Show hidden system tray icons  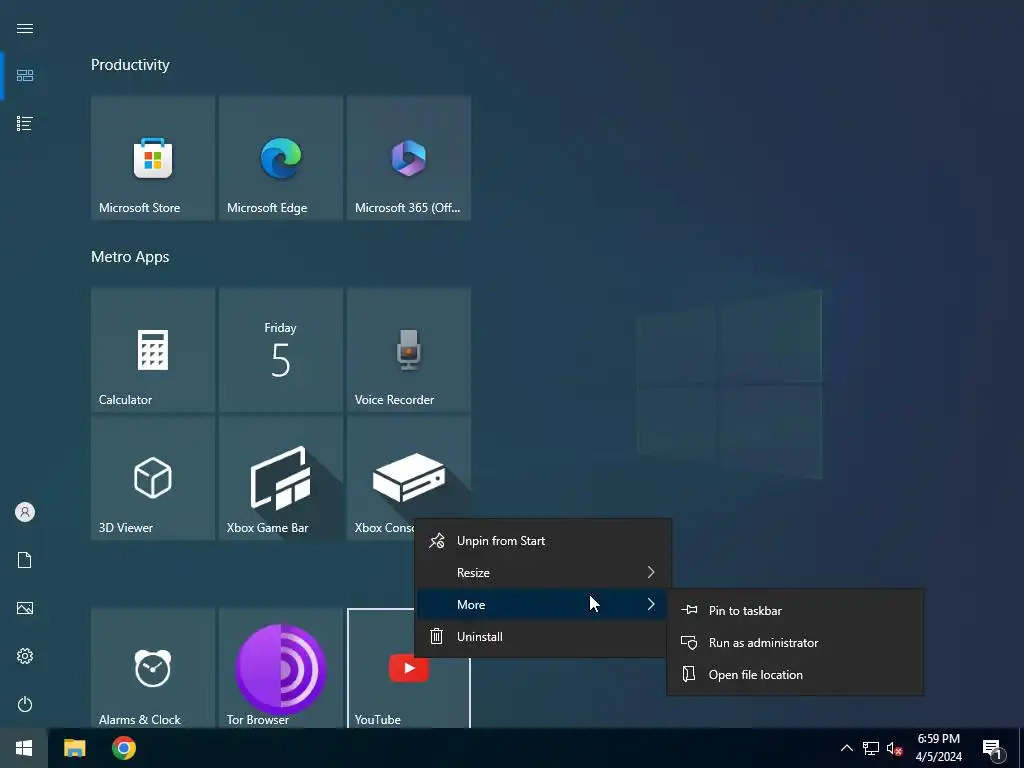point(846,748)
